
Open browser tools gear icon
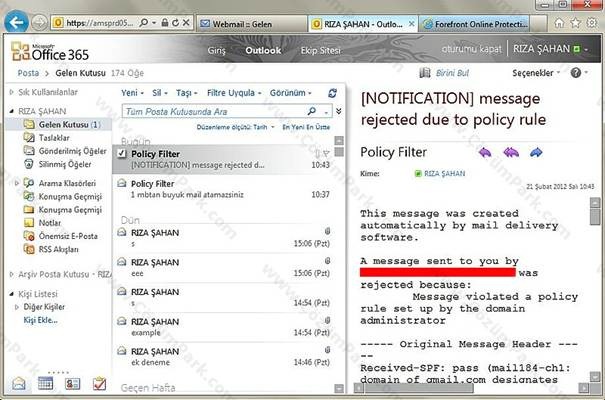(x=591, y=23)
